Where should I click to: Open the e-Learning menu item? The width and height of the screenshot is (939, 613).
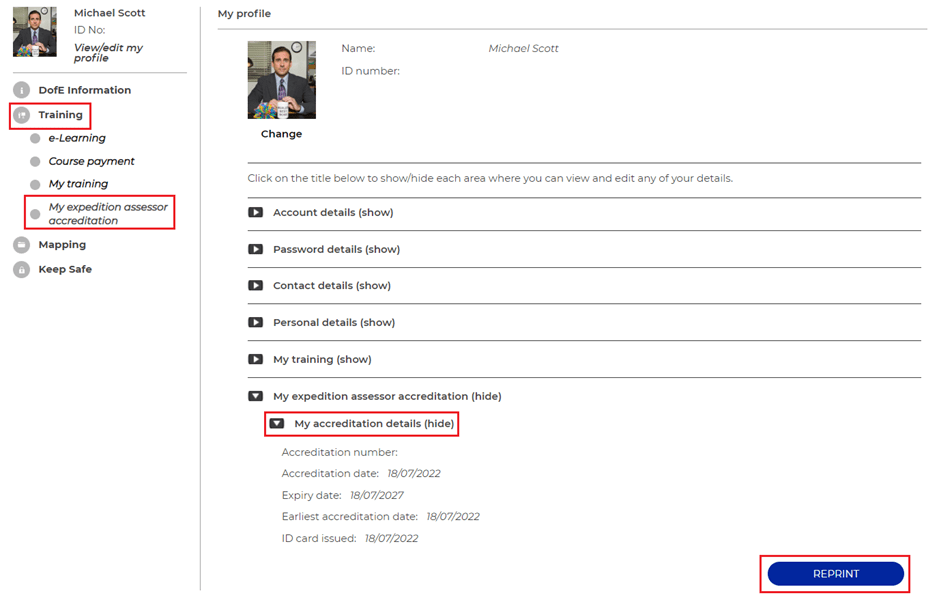point(77,138)
